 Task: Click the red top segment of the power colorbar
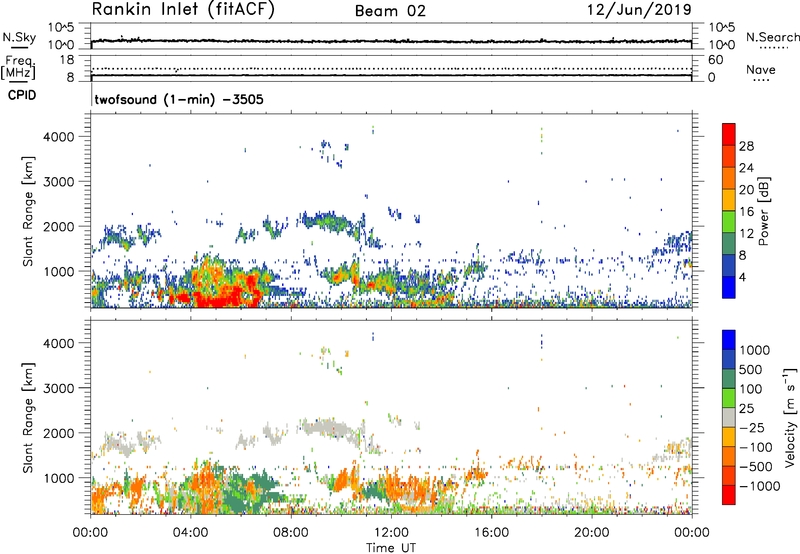click(x=729, y=135)
